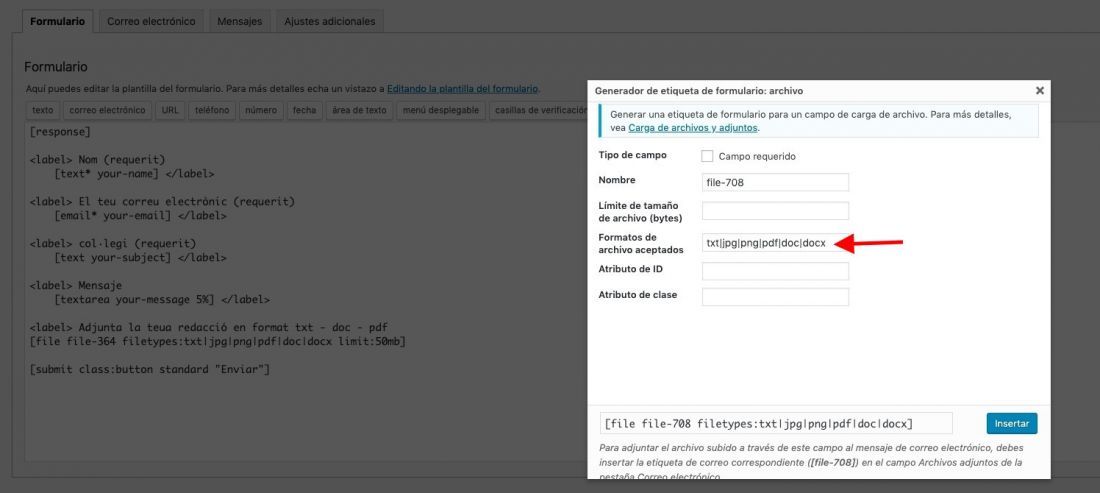The image size is (1100, 493).
Task: Follow the Editando la plantilla del formulario link
Action: coord(462,89)
